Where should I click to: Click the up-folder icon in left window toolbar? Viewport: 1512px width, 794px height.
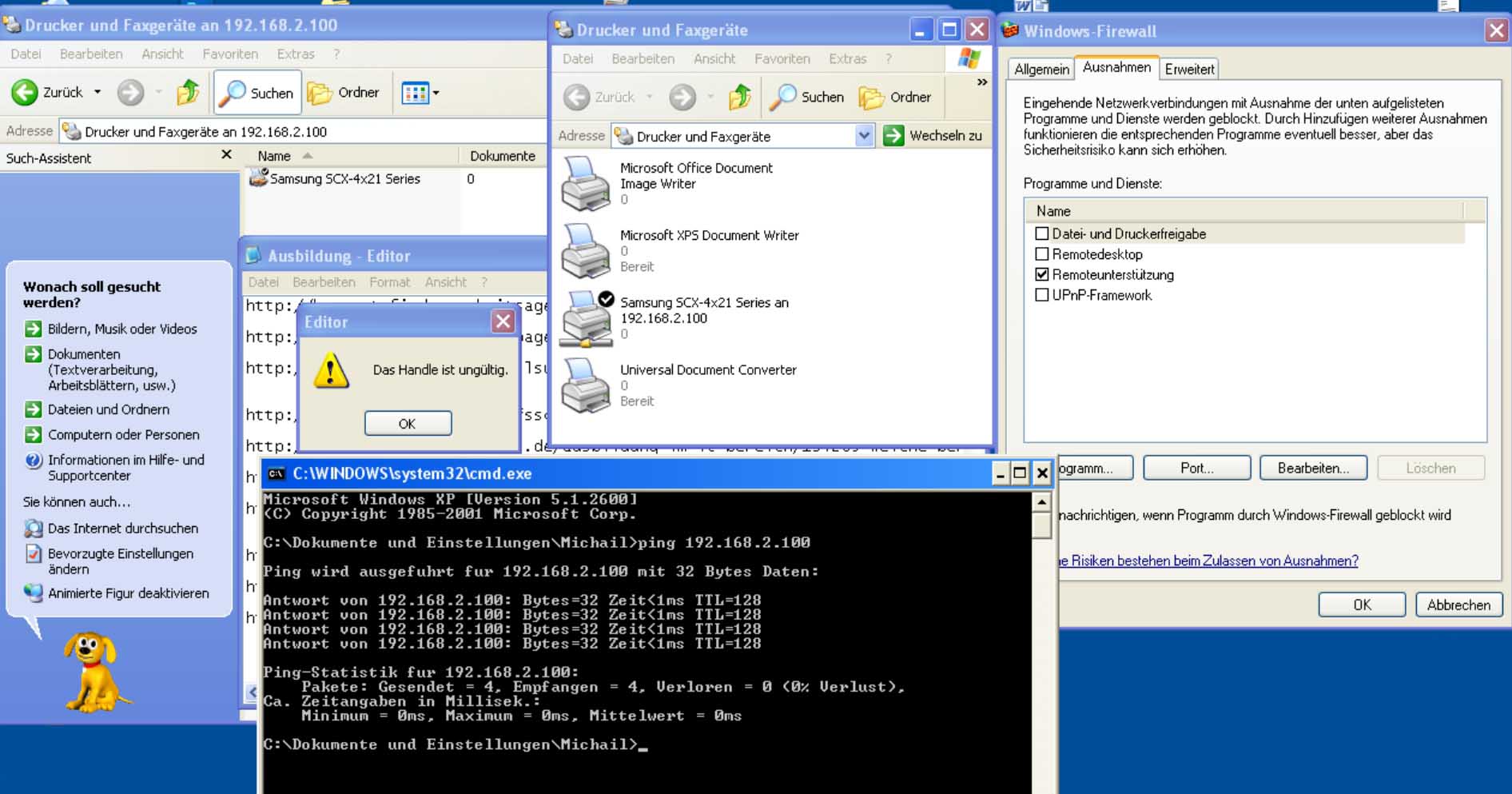pyautogui.click(x=188, y=93)
